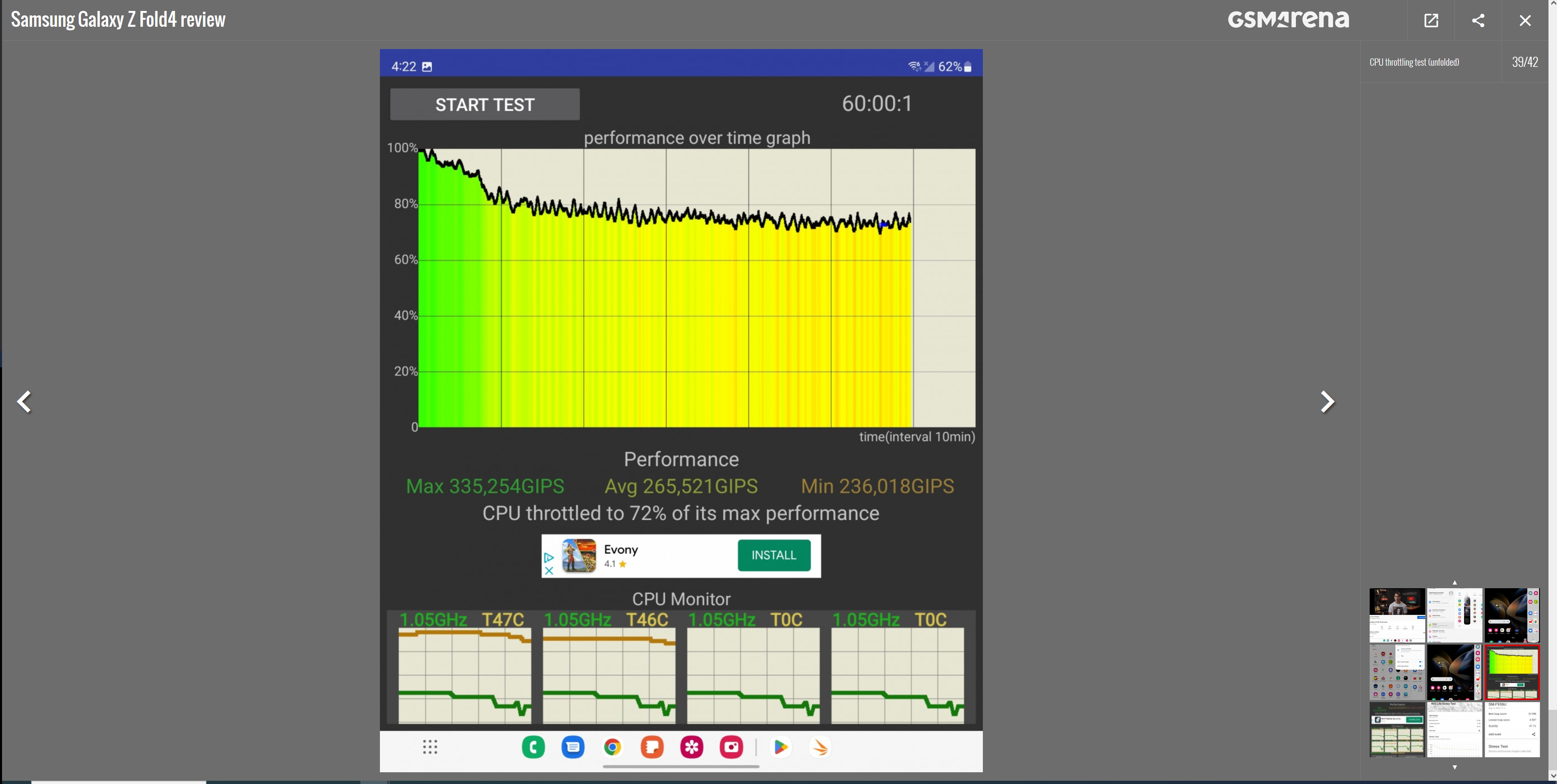Click the Evony game ad icon
Screen dimensions: 1557x784
pyautogui.click(x=579, y=555)
